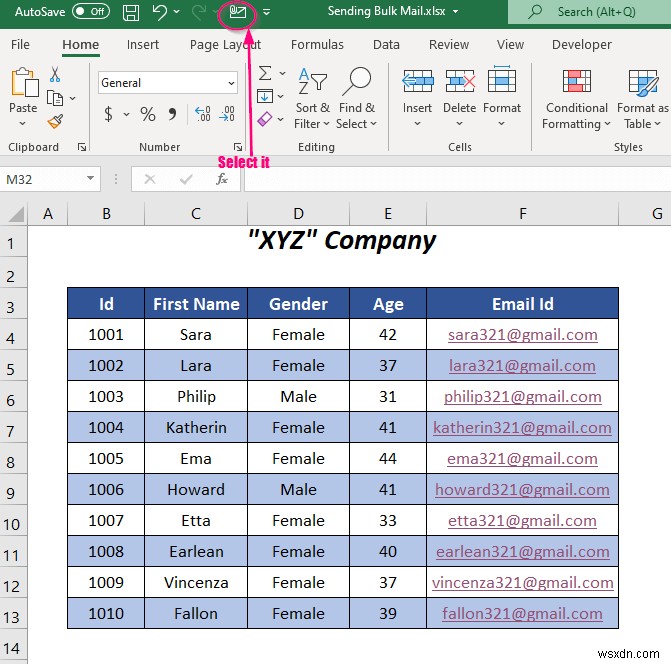This screenshot has width=671, height=664.
Task: Click the Select All corner triangle
Action: pos(16,214)
